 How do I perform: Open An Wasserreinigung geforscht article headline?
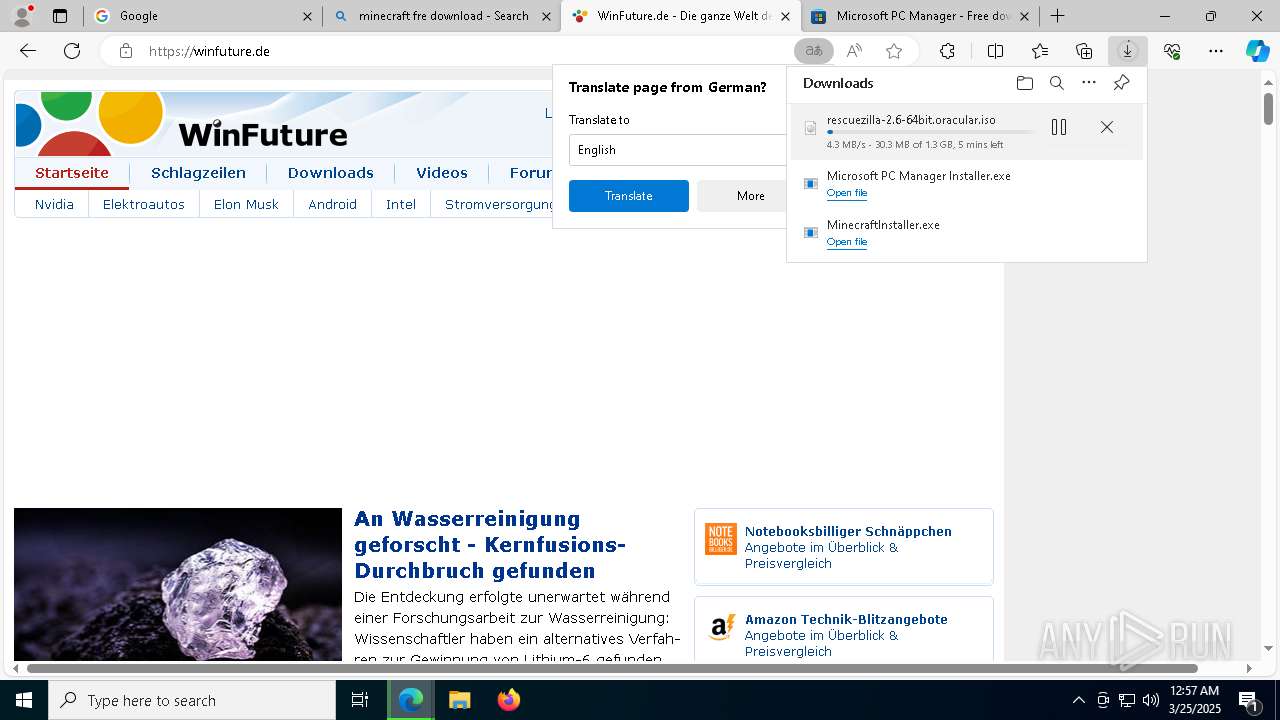click(490, 545)
